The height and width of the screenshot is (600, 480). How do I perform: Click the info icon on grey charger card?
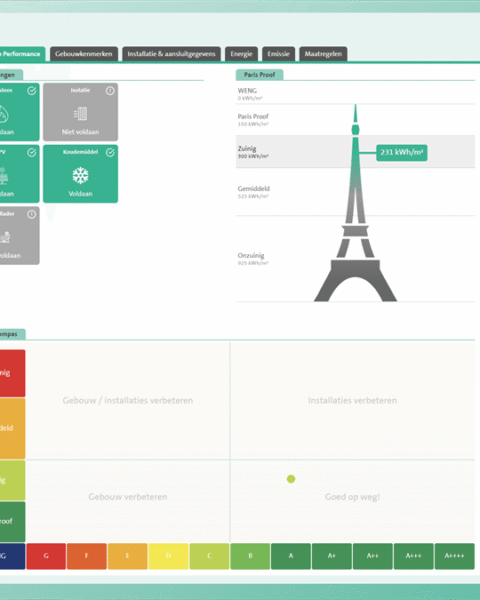(x=32, y=214)
